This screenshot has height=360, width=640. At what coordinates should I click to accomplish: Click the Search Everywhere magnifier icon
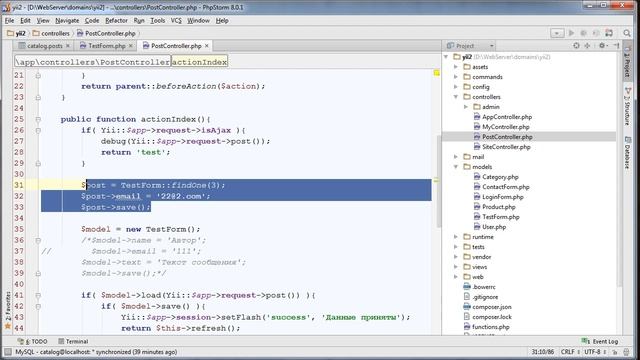click(627, 33)
